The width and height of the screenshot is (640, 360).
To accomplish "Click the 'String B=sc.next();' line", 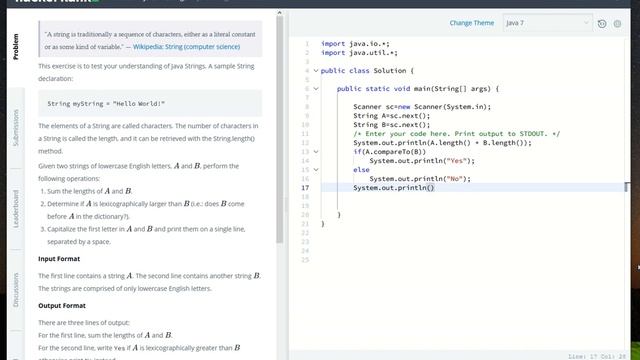I will [x=392, y=124].
